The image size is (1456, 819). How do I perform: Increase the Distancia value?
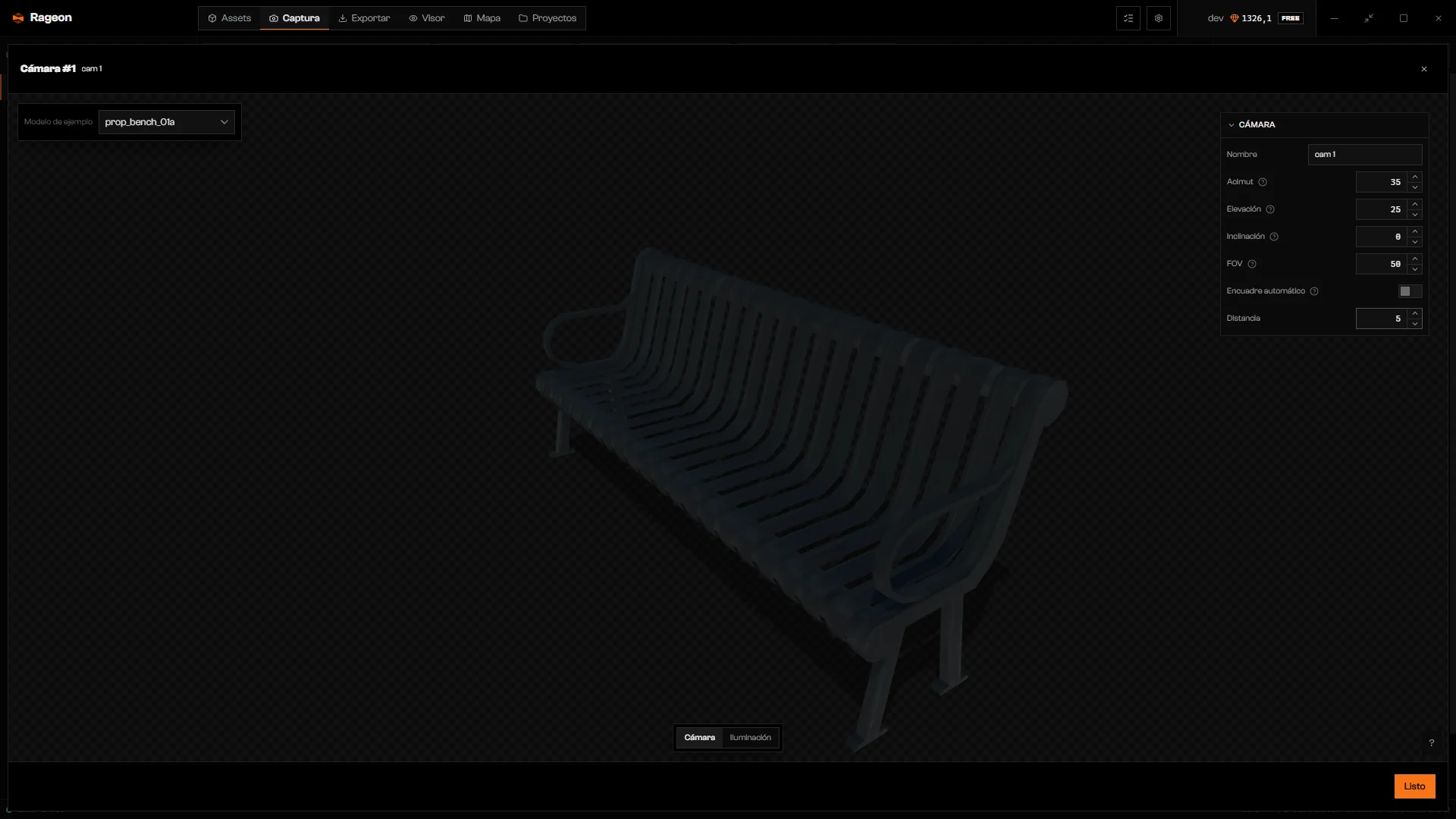point(1415,313)
